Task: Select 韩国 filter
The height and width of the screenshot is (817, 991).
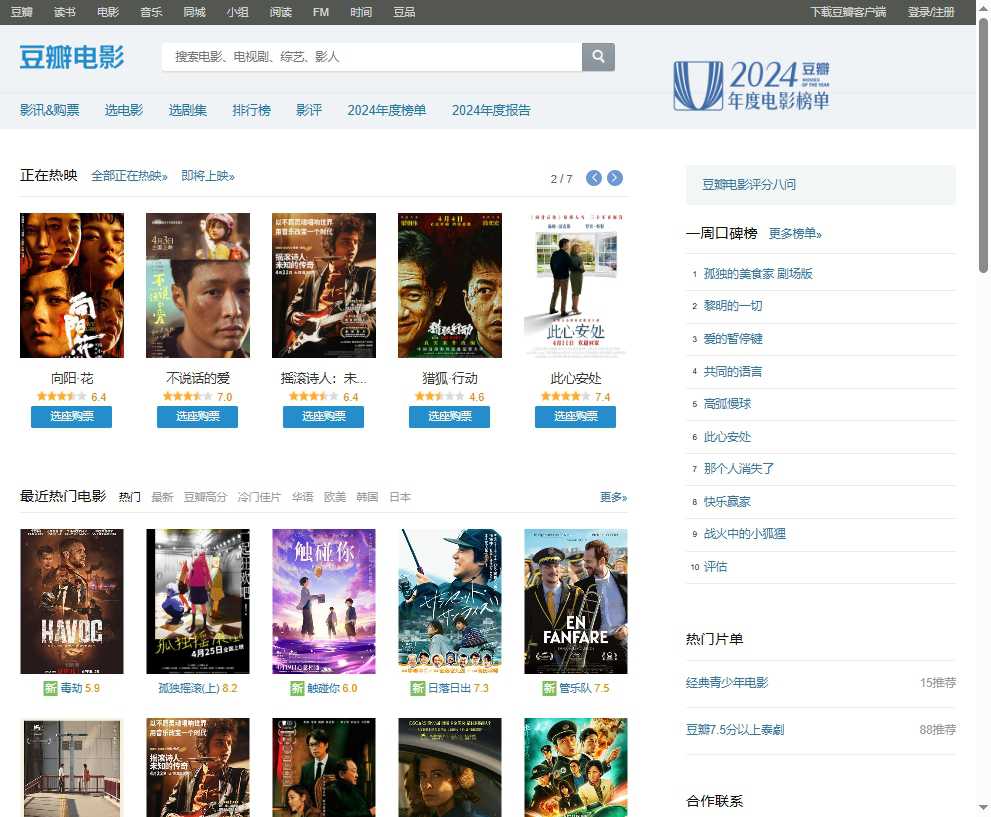Action: [x=367, y=497]
